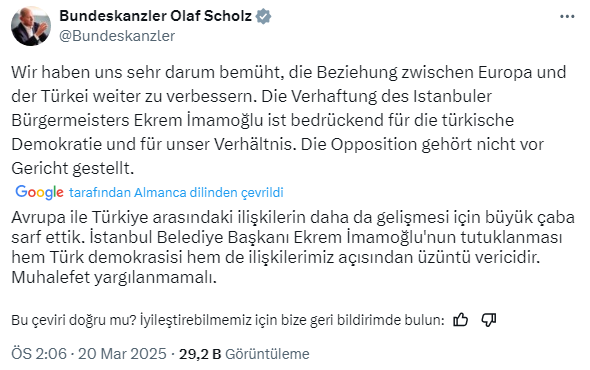The height and width of the screenshot is (370, 590).
Task: Click the thumbs-down translation feedback icon
Action: coord(488,320)
